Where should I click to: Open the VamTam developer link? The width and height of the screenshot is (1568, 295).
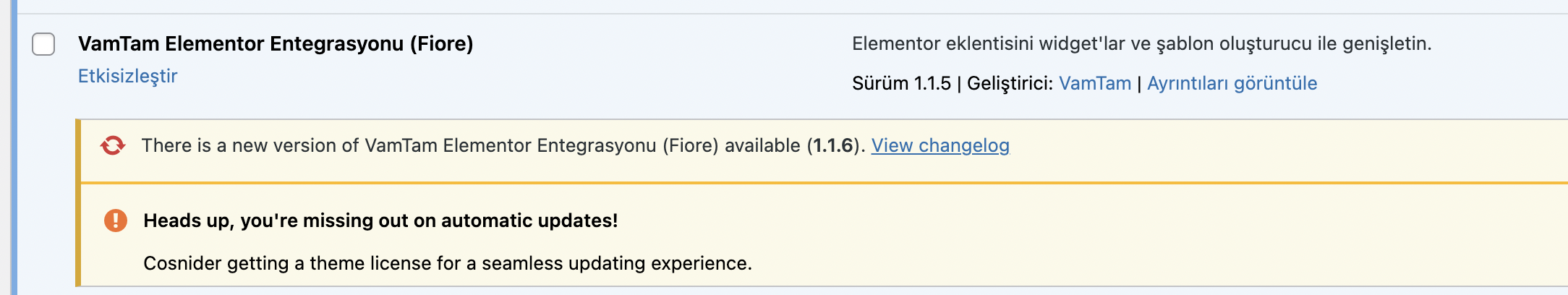1095,83
